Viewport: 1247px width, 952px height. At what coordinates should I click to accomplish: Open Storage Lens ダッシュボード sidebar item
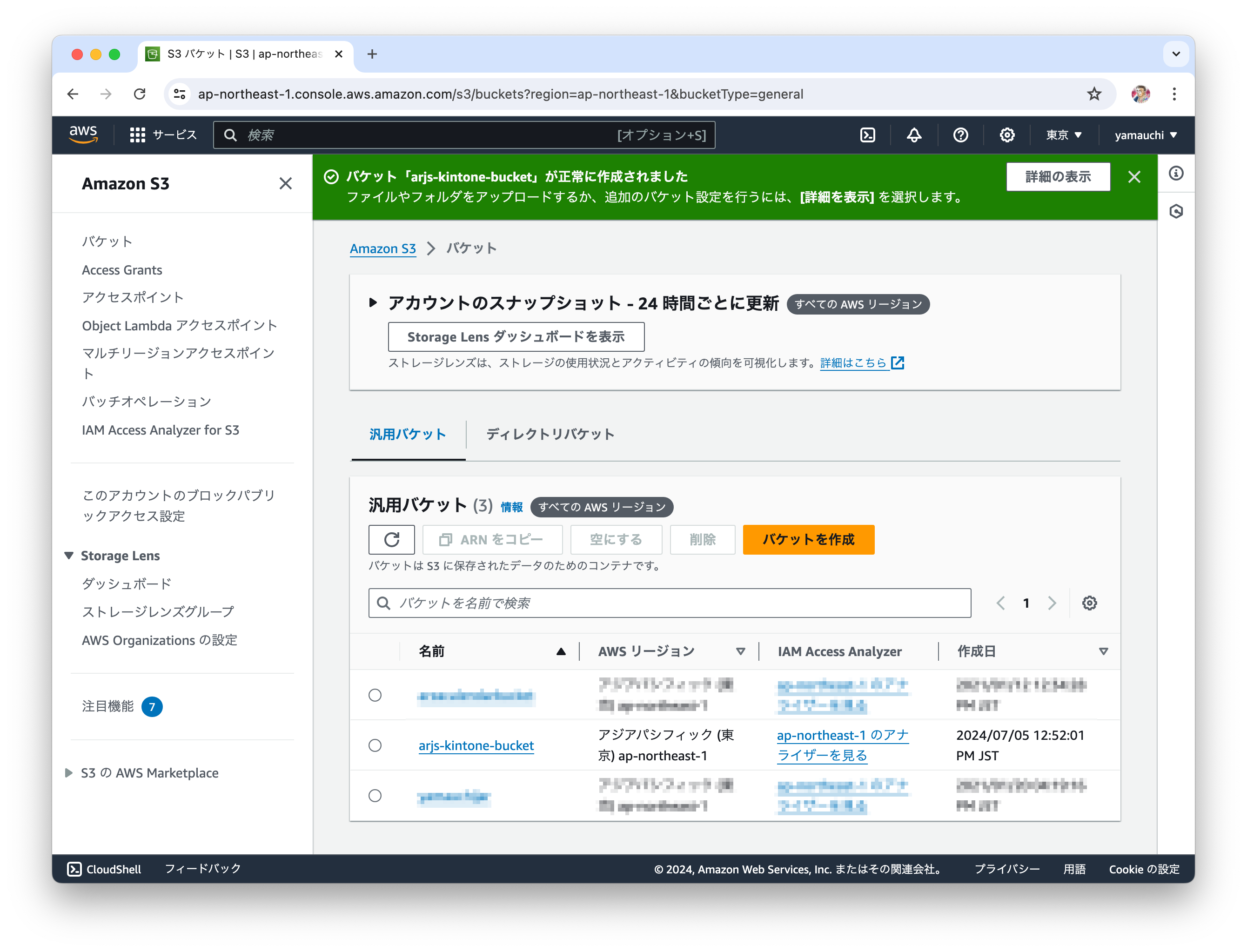coord(127,584)
